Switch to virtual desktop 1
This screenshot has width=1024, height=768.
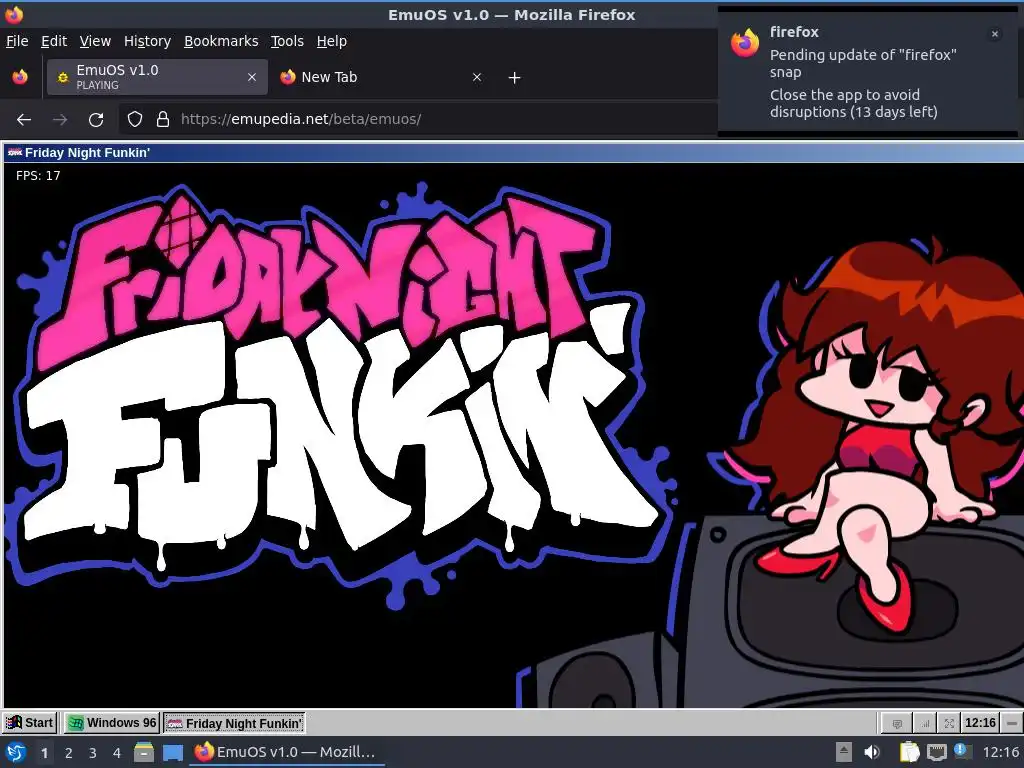(44, 753)
